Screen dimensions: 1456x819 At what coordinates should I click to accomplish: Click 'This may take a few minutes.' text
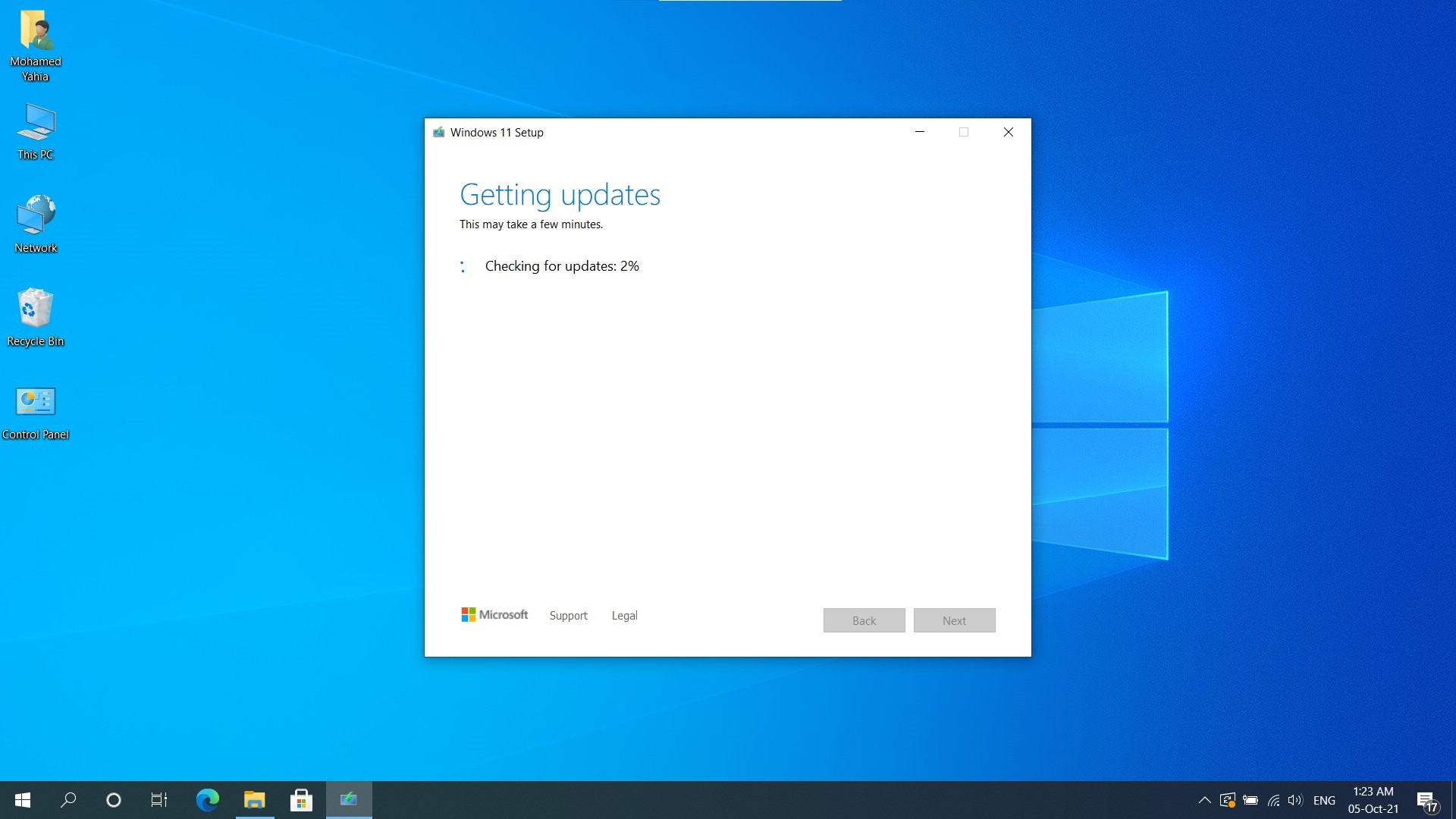click(531, 224)
